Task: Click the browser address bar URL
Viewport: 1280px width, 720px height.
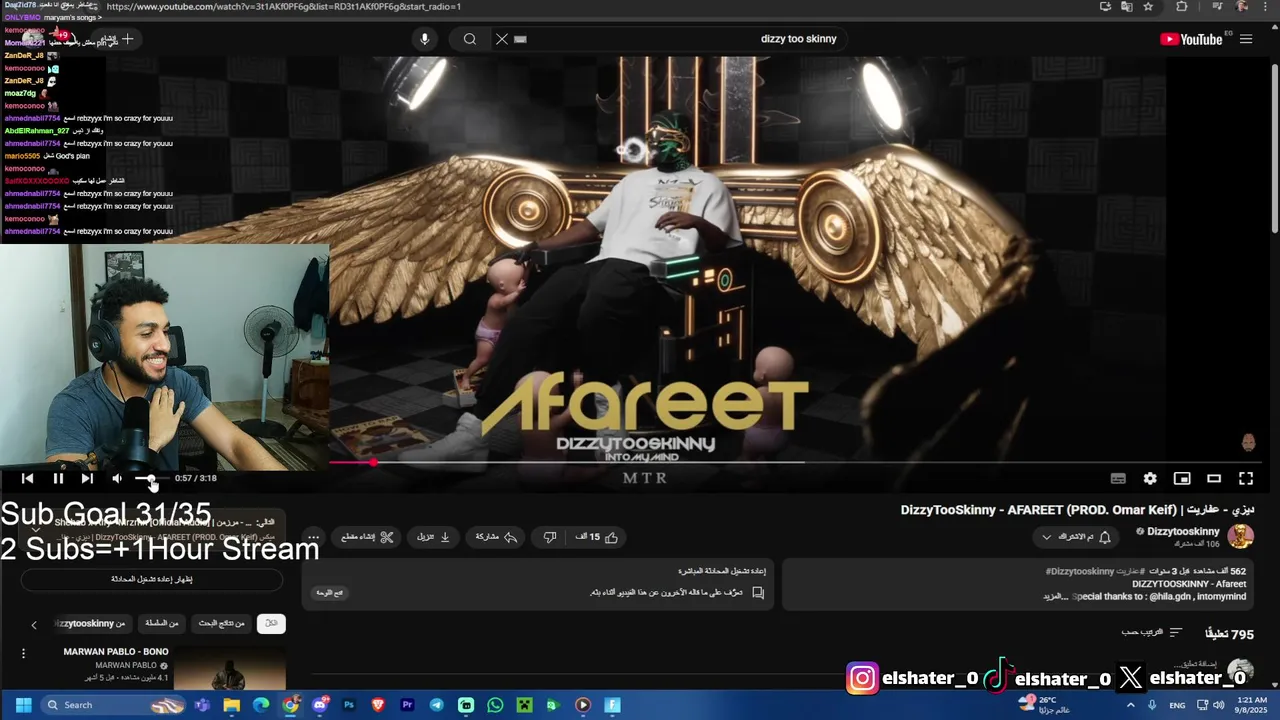Action: 283,6
